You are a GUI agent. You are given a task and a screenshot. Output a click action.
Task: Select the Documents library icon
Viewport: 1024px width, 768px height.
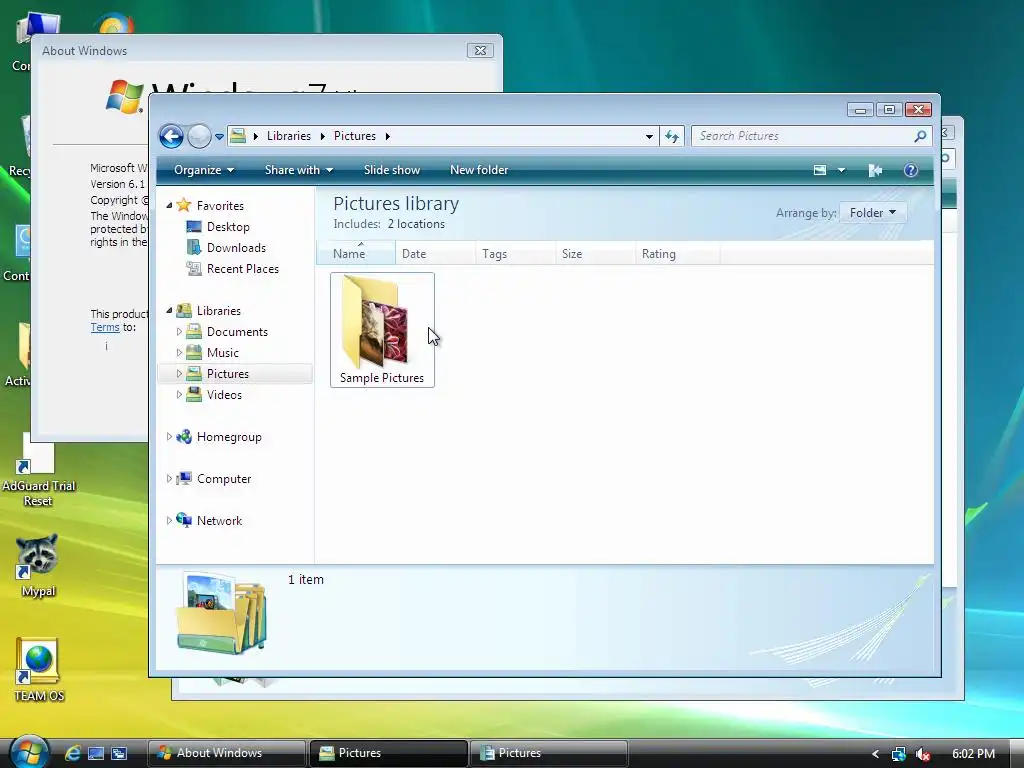194,332
